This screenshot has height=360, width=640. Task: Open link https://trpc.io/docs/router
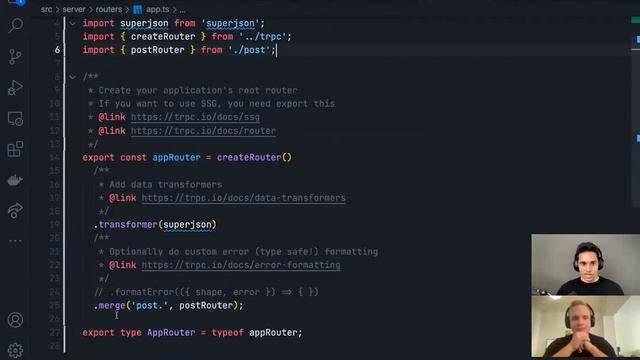(x=203, y=131)
